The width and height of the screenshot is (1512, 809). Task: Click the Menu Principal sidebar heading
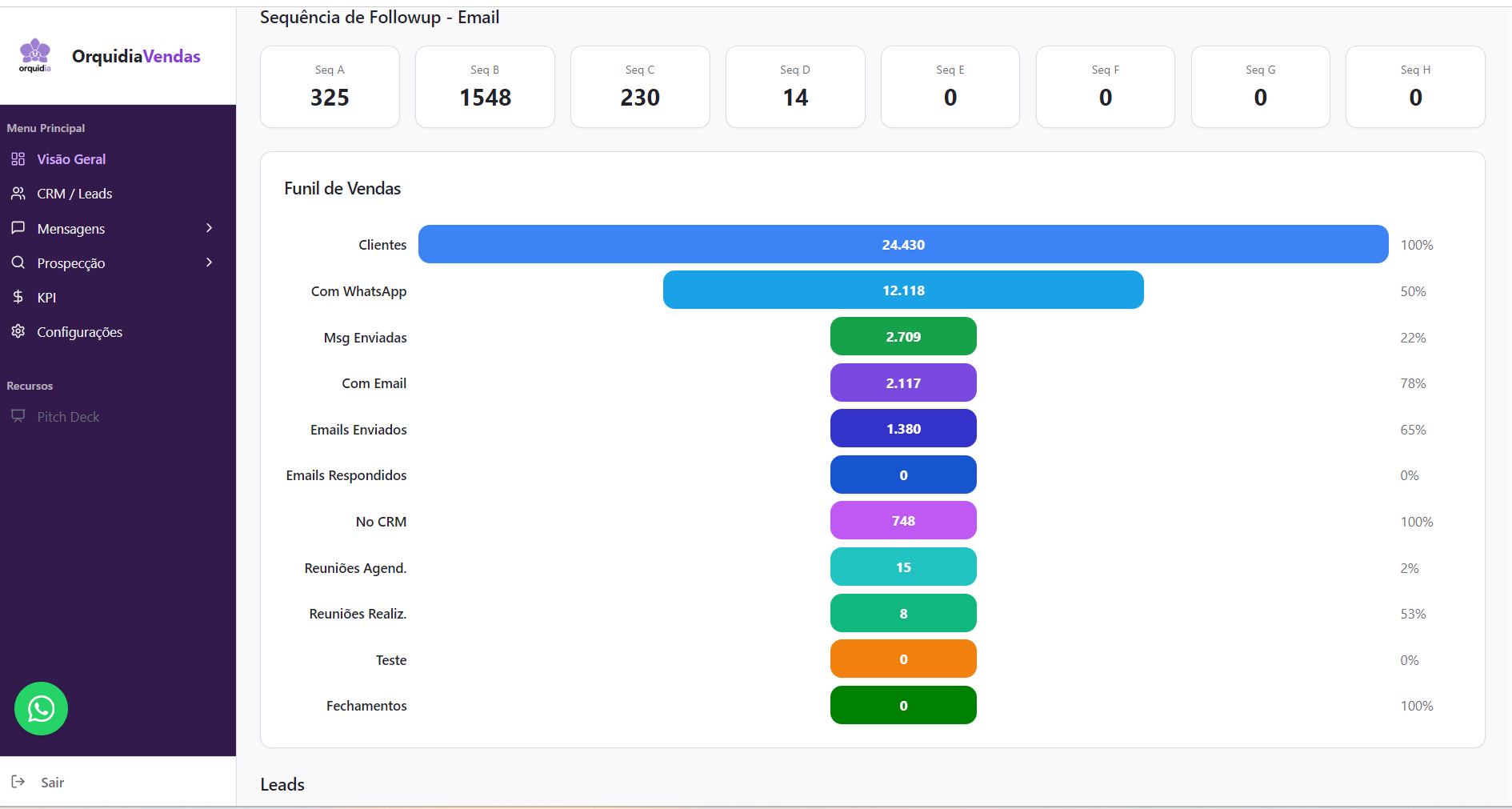(x=46, y=128)
